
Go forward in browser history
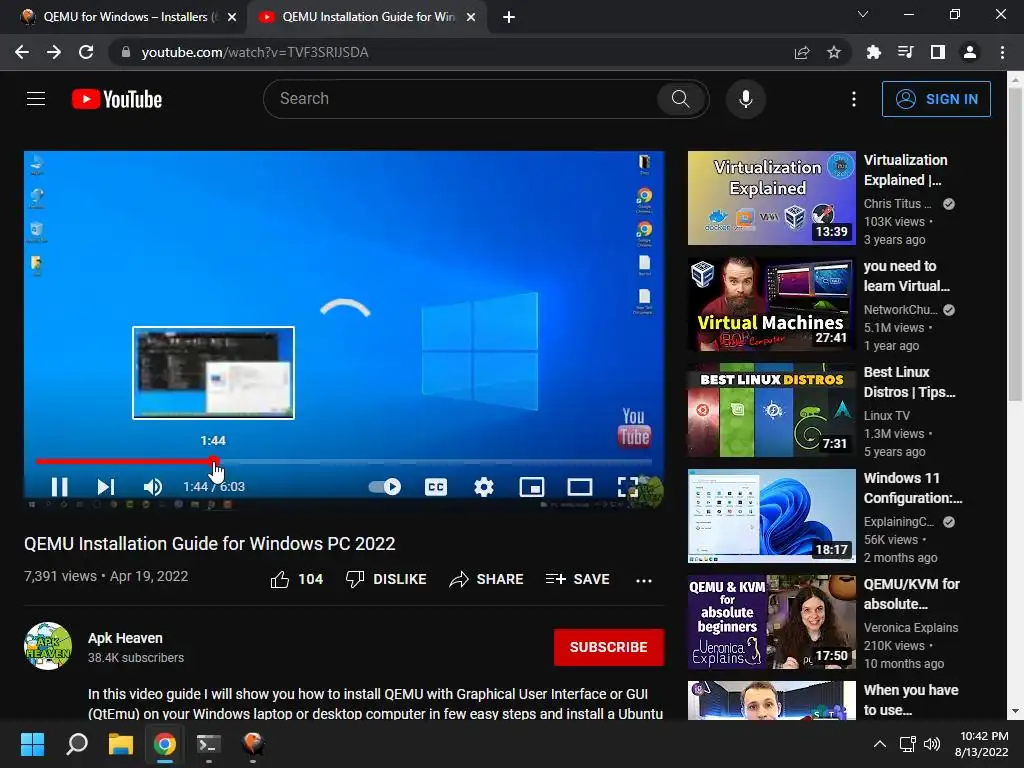(x=54, y=52)
